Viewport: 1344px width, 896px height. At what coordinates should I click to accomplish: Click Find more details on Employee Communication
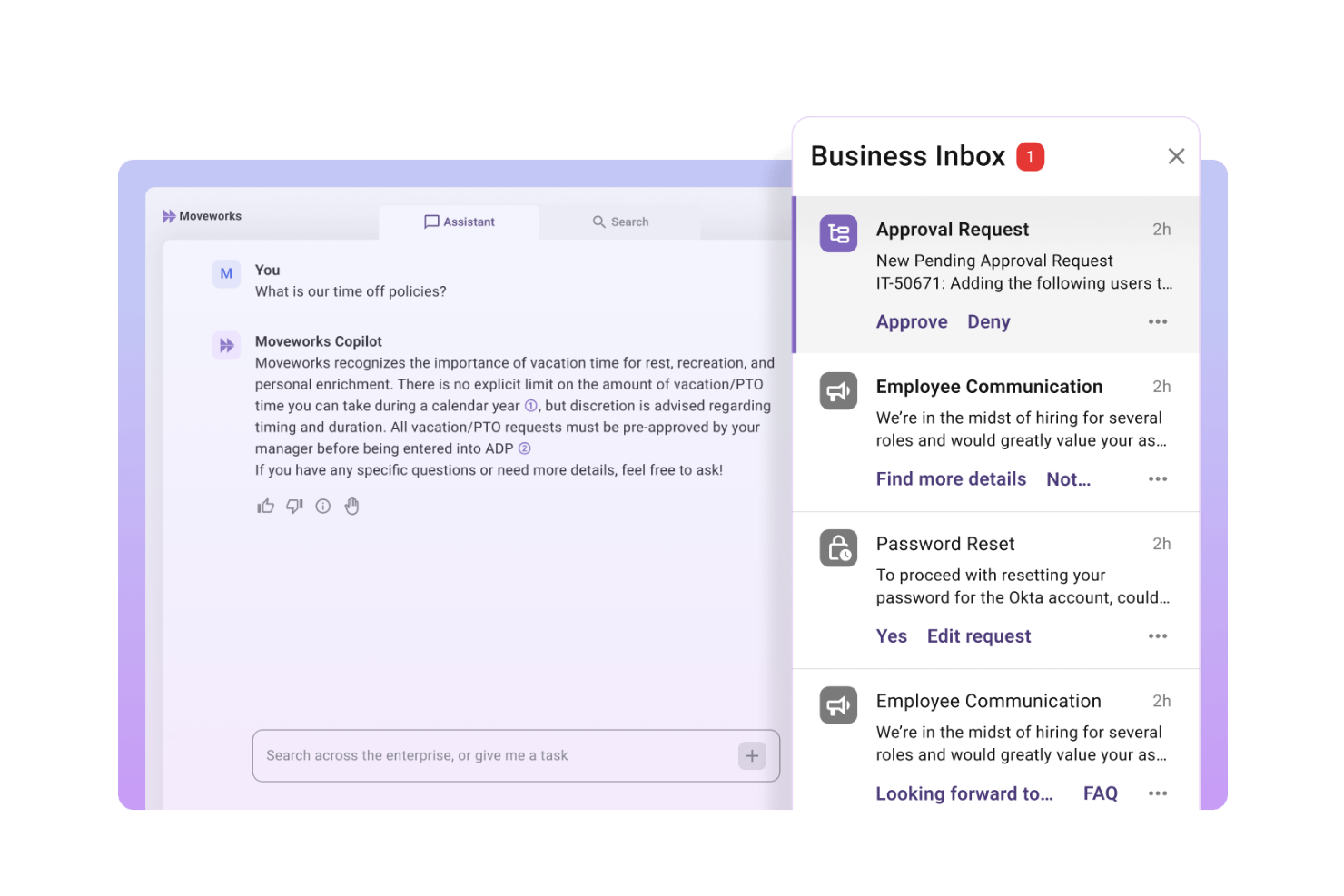pos(951,478)
